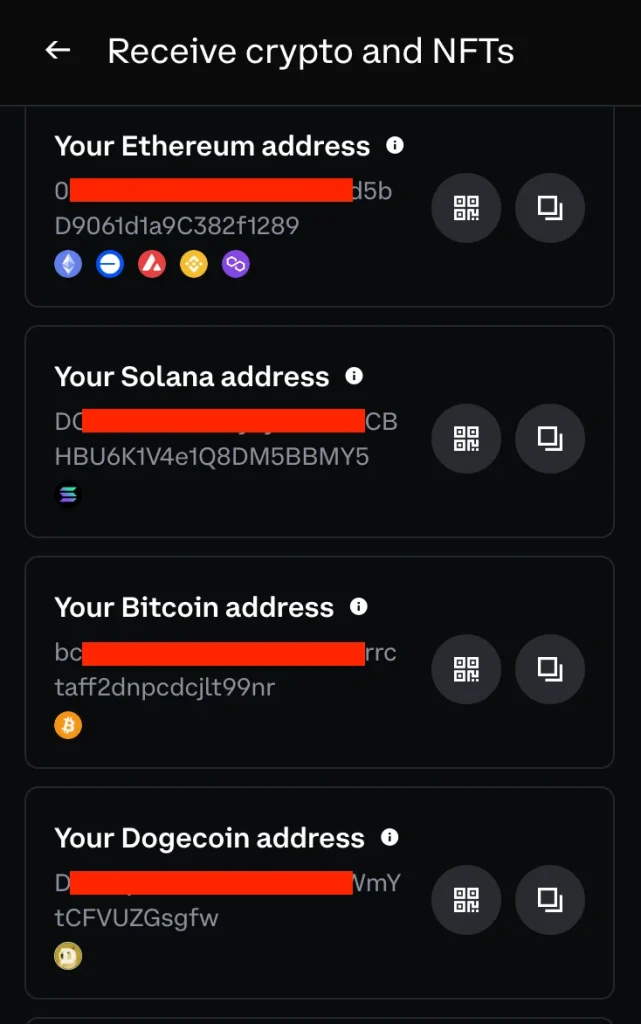This screenshot has width=641, height=1024.
Task: Copy your Solana address
Action: coord(549,438)
